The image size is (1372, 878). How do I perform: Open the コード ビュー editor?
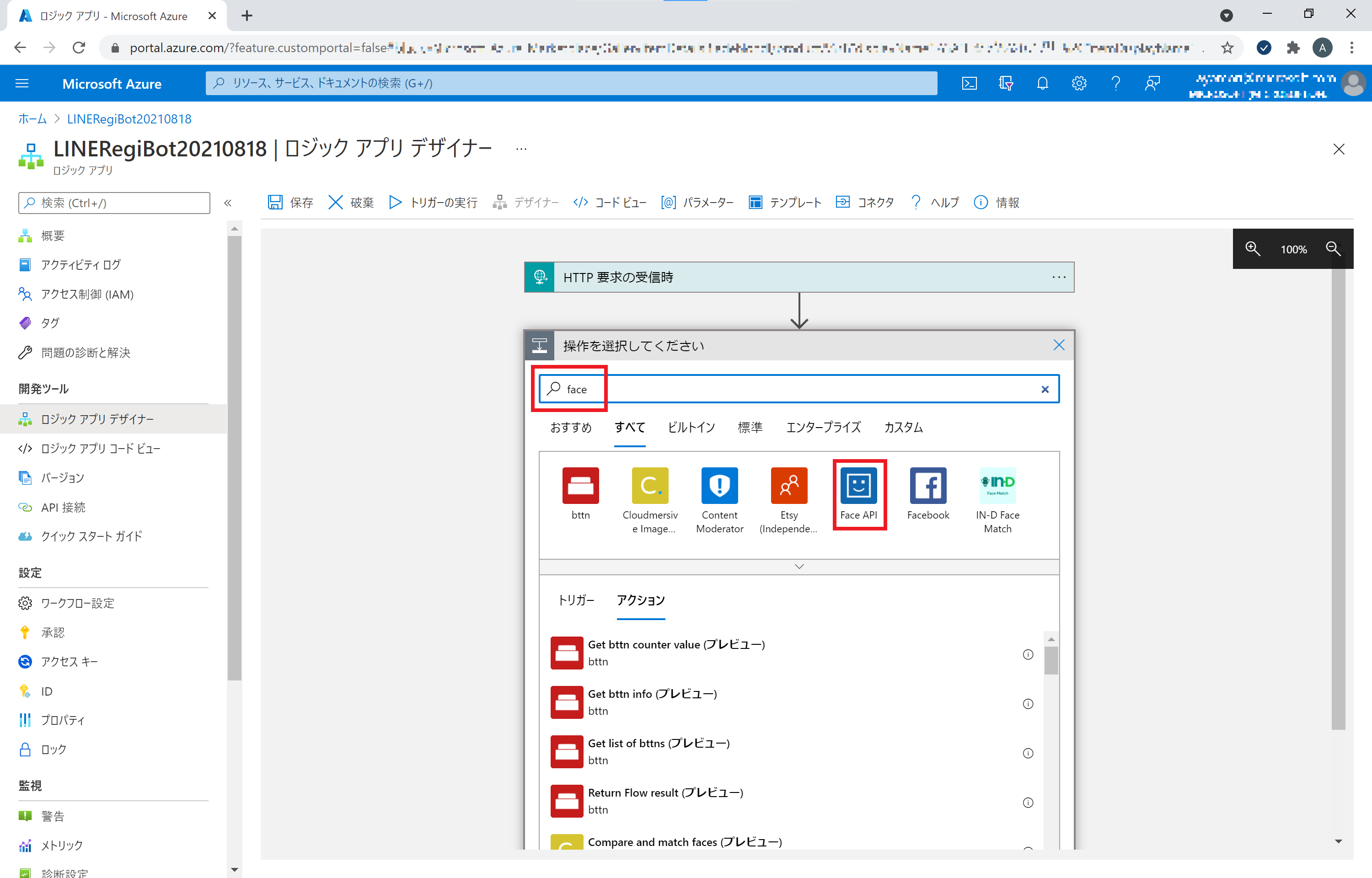pyautogui.click(x=609, y=202)
